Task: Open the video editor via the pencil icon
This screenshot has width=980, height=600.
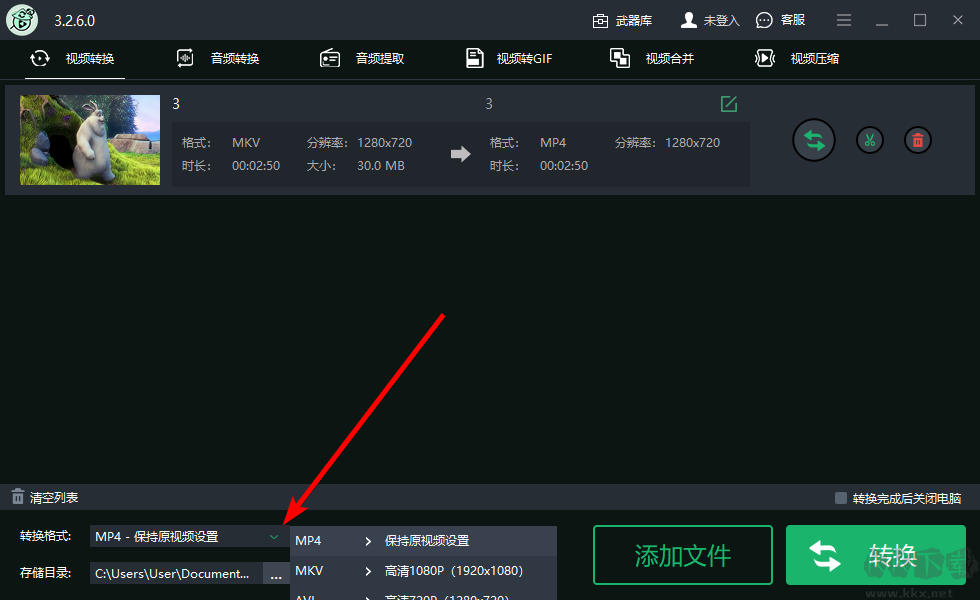Action: coord(728,103)
